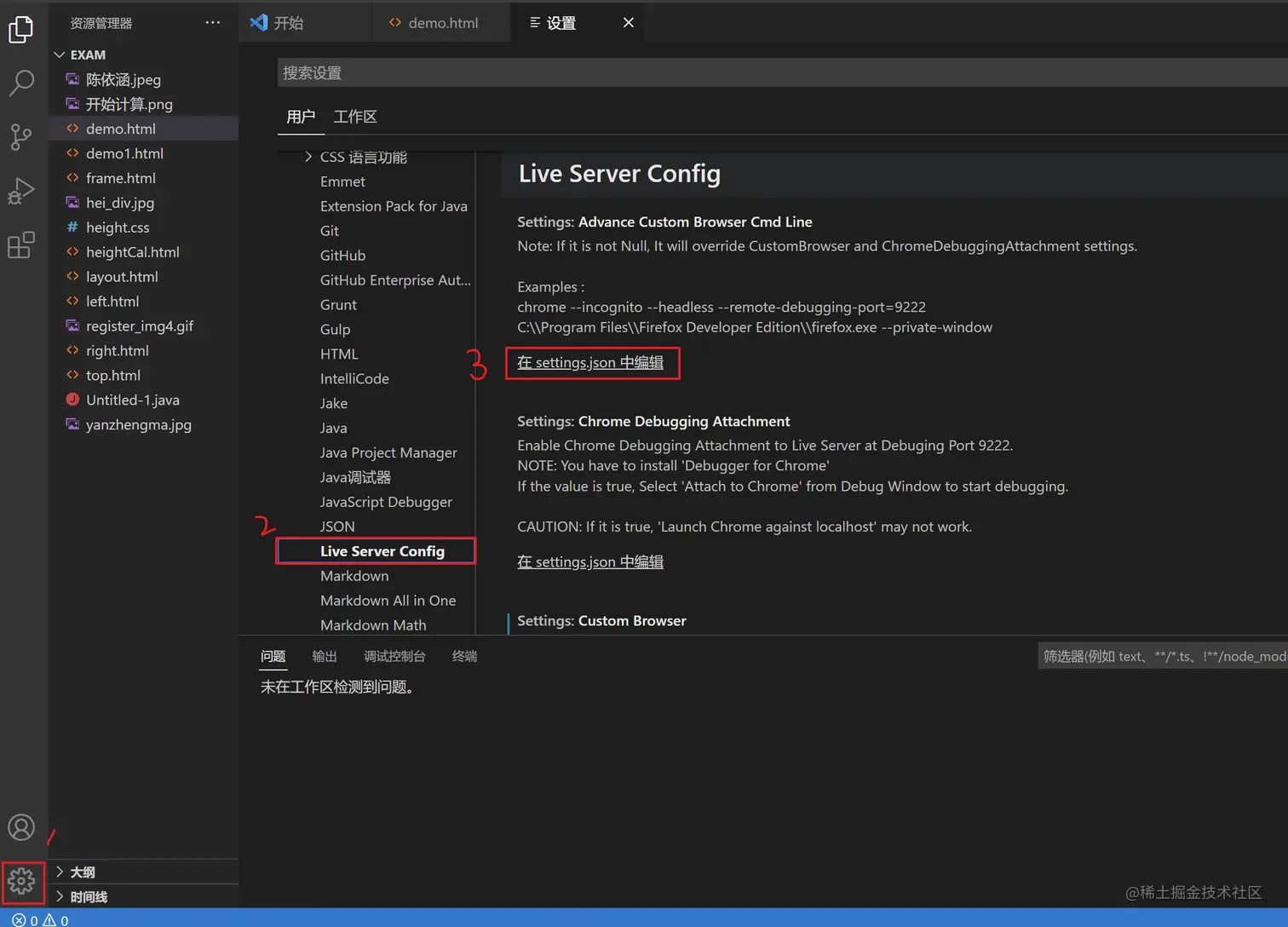Collapse the EXAM folder section
The width and height of the screenshot is (1288, 927).
(x=143, y=55)
